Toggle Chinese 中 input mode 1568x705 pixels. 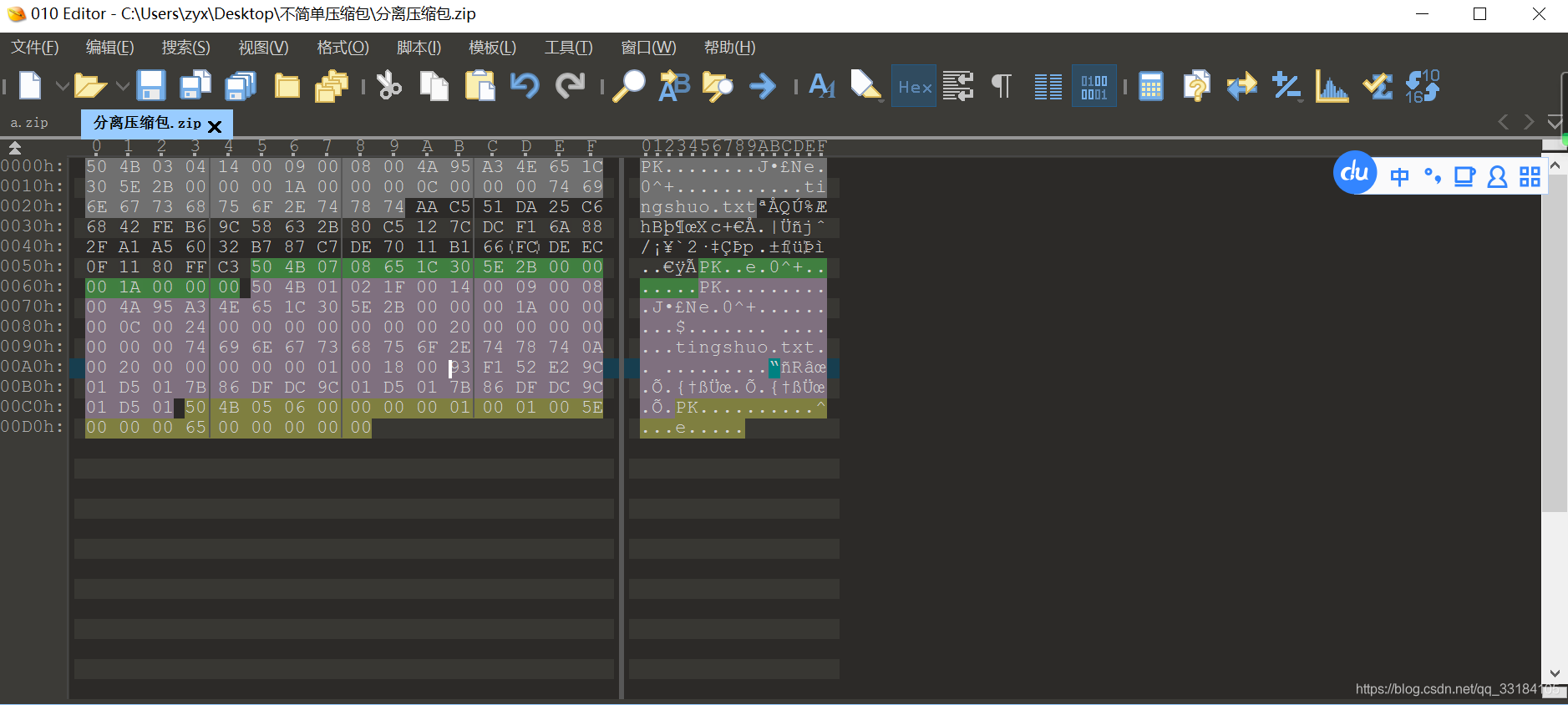(1399, 176)
